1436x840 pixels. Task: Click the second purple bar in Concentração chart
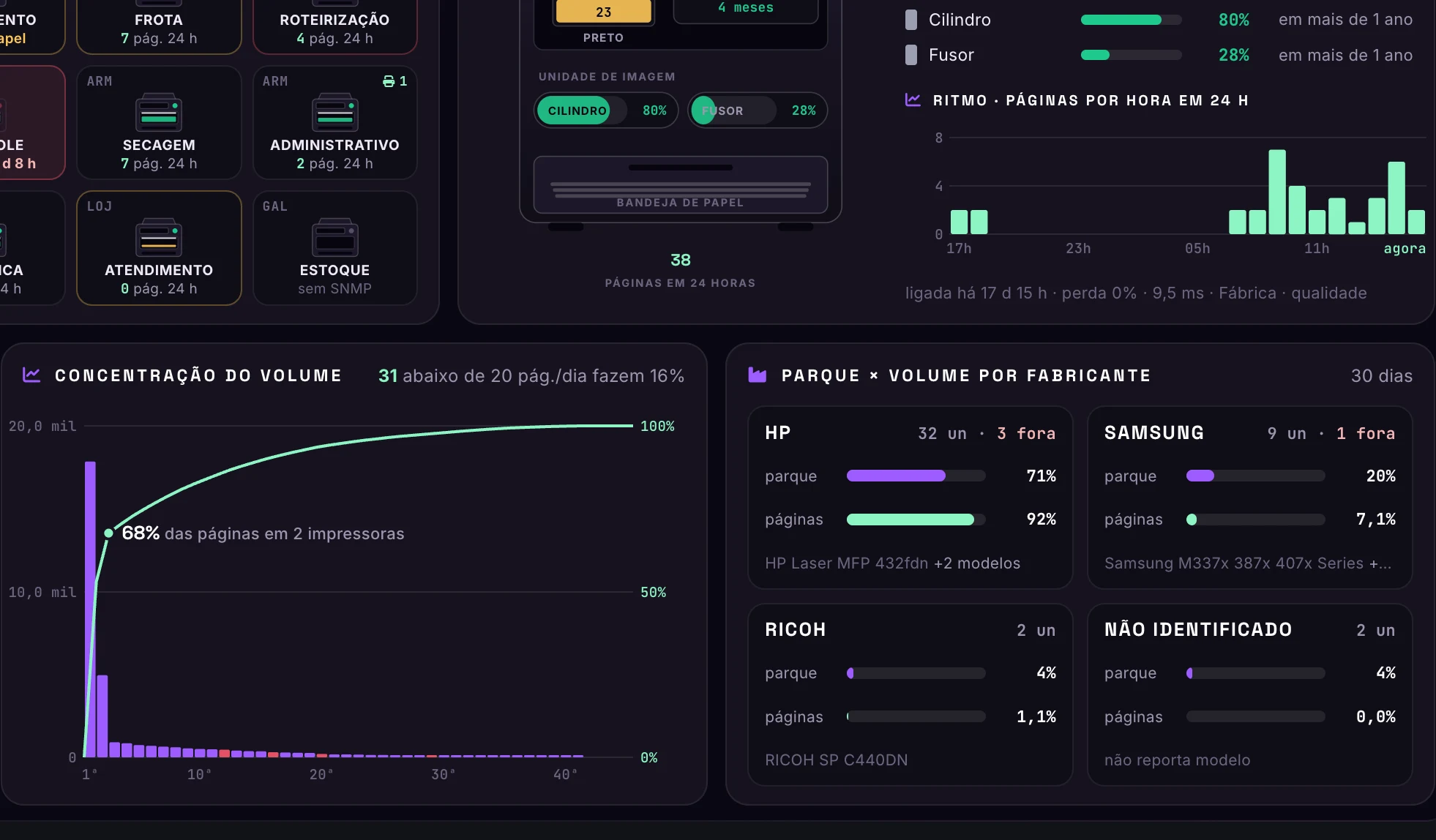click(102, 716)
